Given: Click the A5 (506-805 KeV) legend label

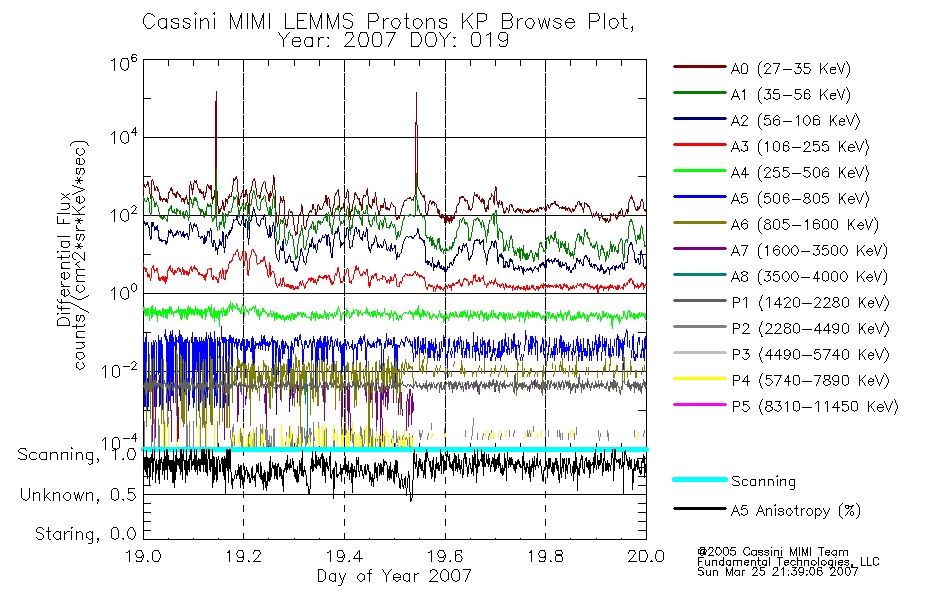Looking at the screenshot, I should (x=799, y=199).
